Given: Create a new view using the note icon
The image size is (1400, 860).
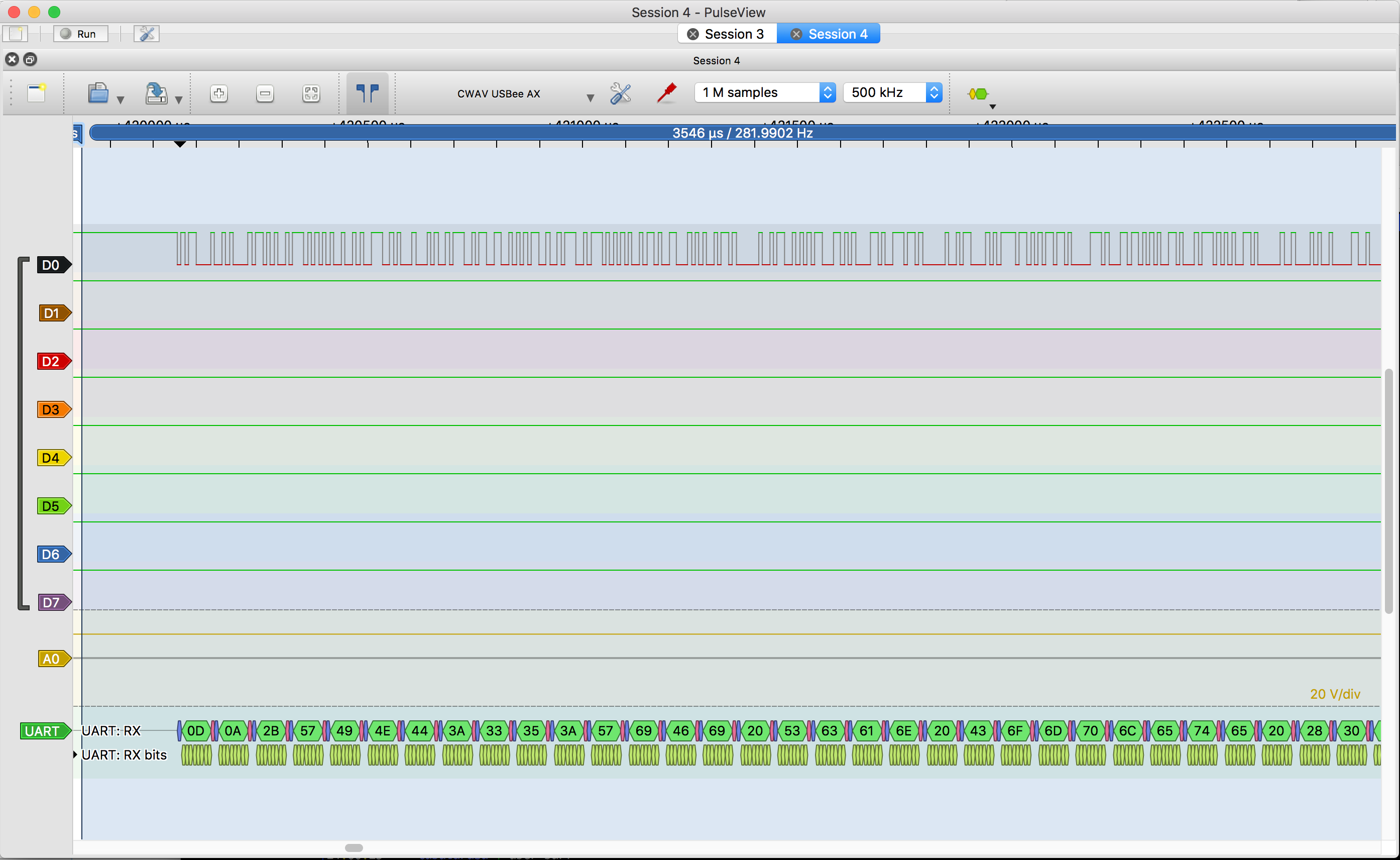Looking at the screenshot, I should [x=37, y=93].
